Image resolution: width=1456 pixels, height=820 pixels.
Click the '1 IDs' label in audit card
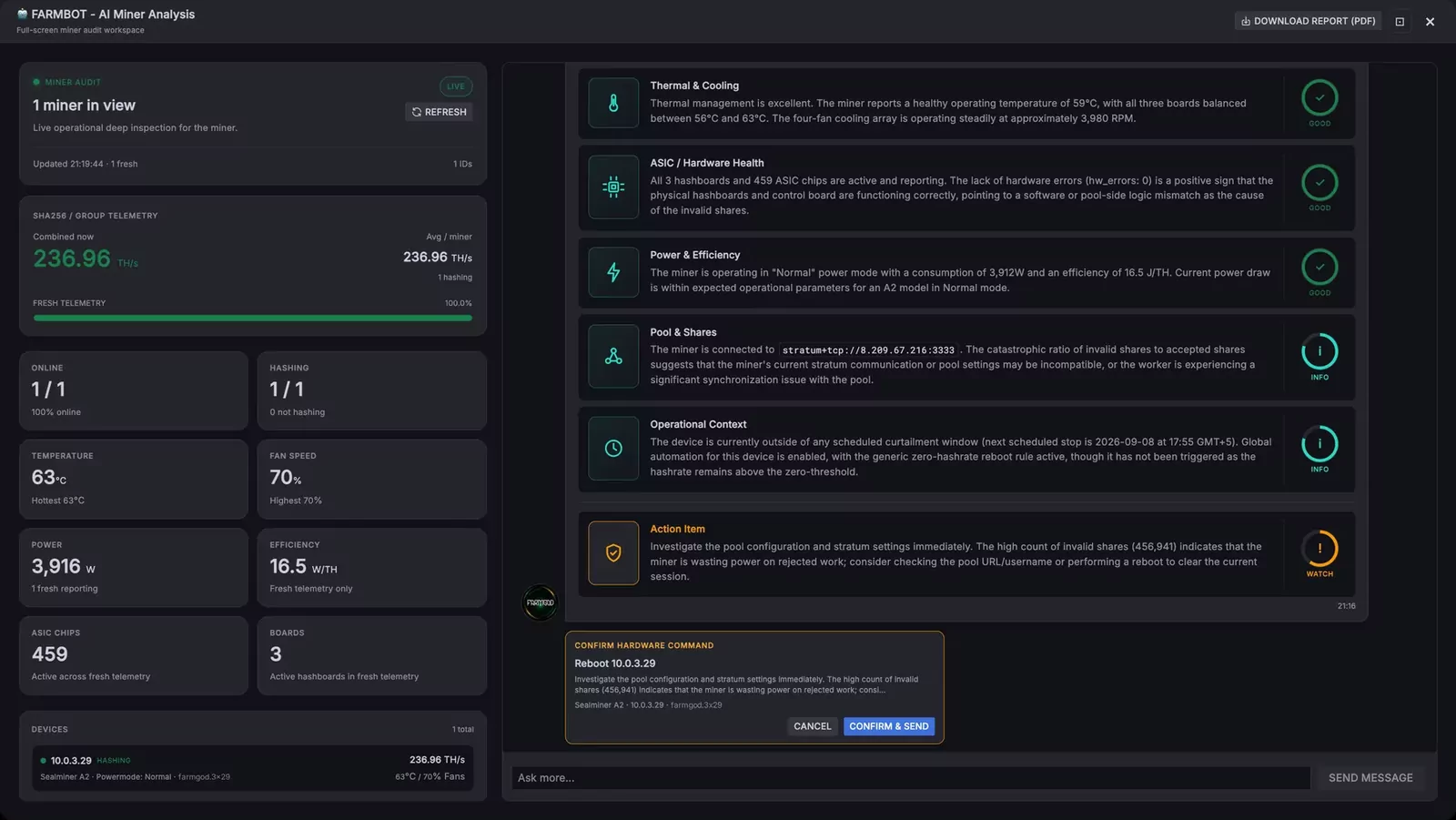pyautogui.click(x=462, y=164)
